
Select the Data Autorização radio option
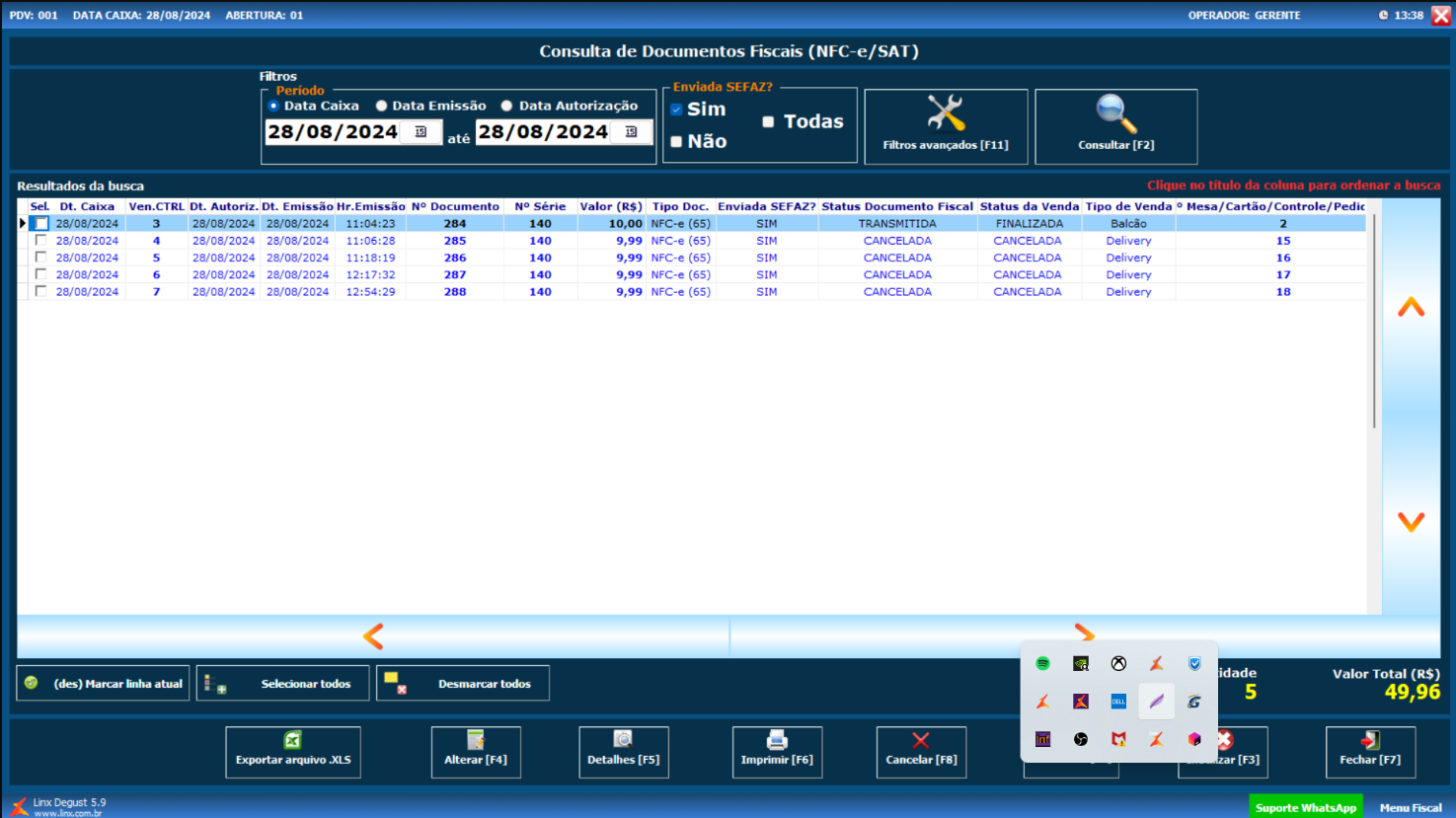click(506, 106)
